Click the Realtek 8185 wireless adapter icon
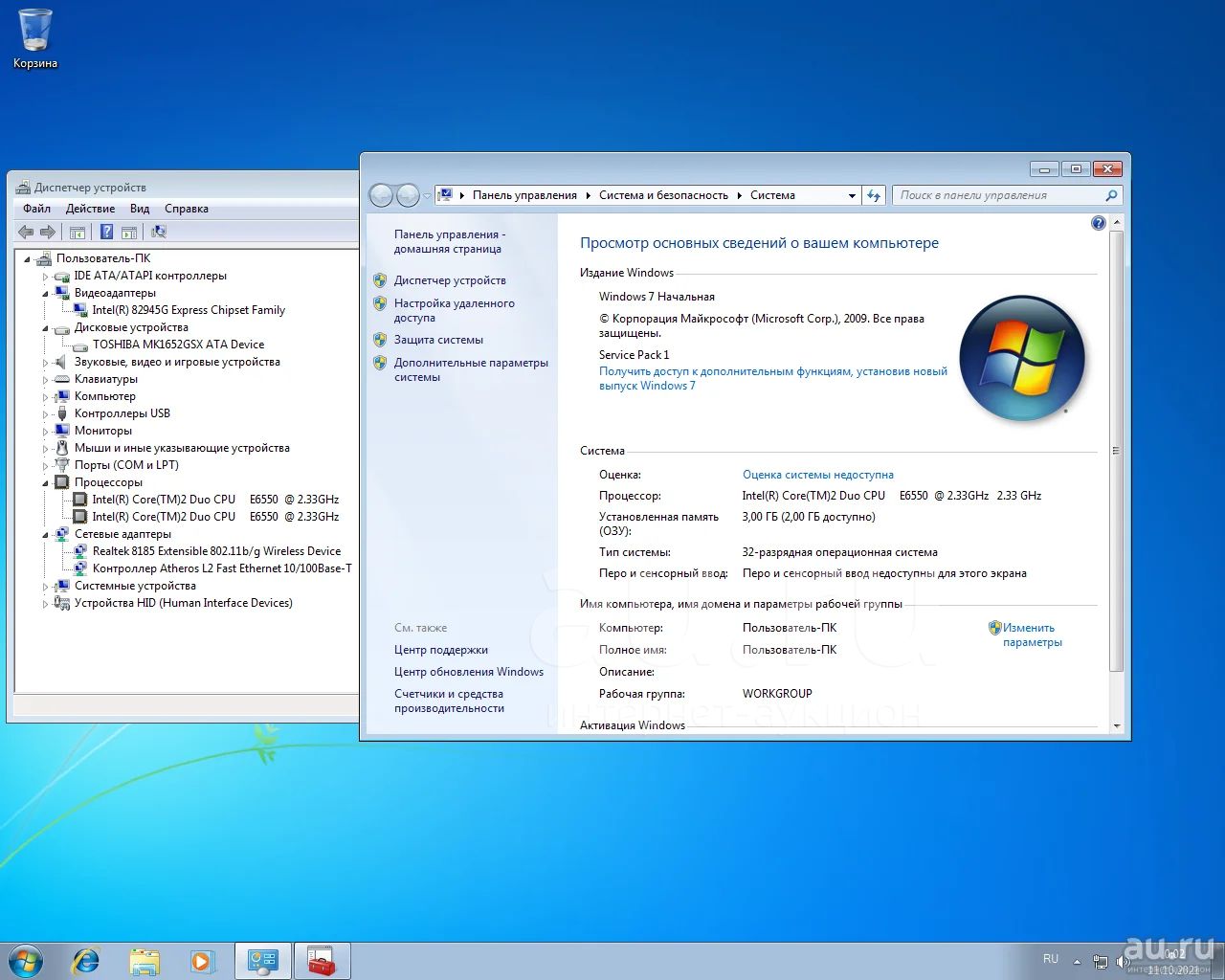 click(81, 551)
